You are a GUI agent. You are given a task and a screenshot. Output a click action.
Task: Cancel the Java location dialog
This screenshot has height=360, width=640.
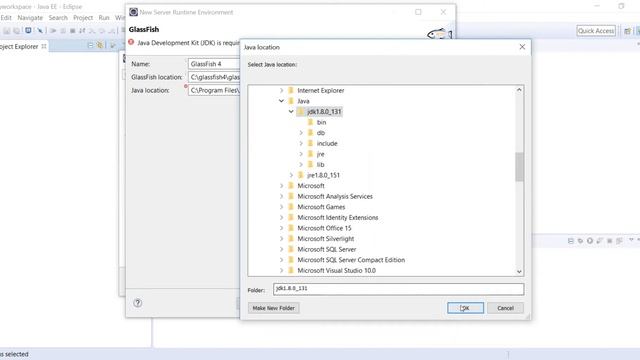505,308
